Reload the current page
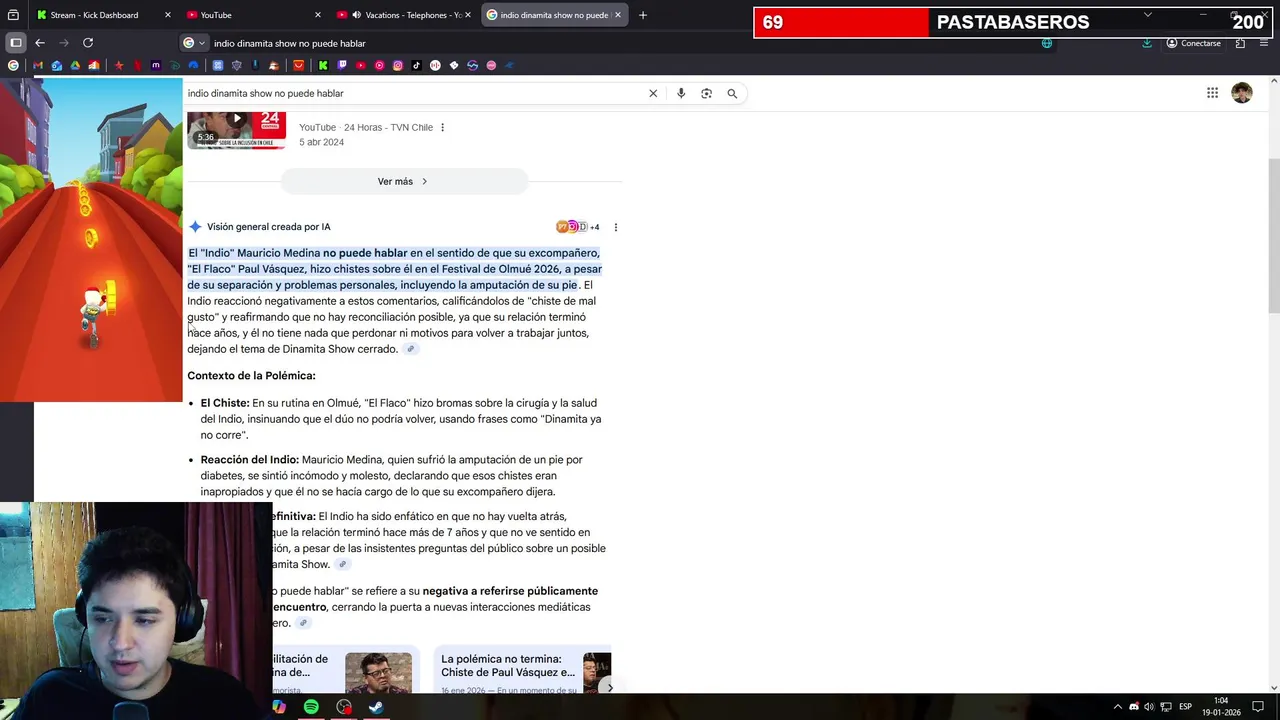The image size is (1280, 720). point(88,43)
